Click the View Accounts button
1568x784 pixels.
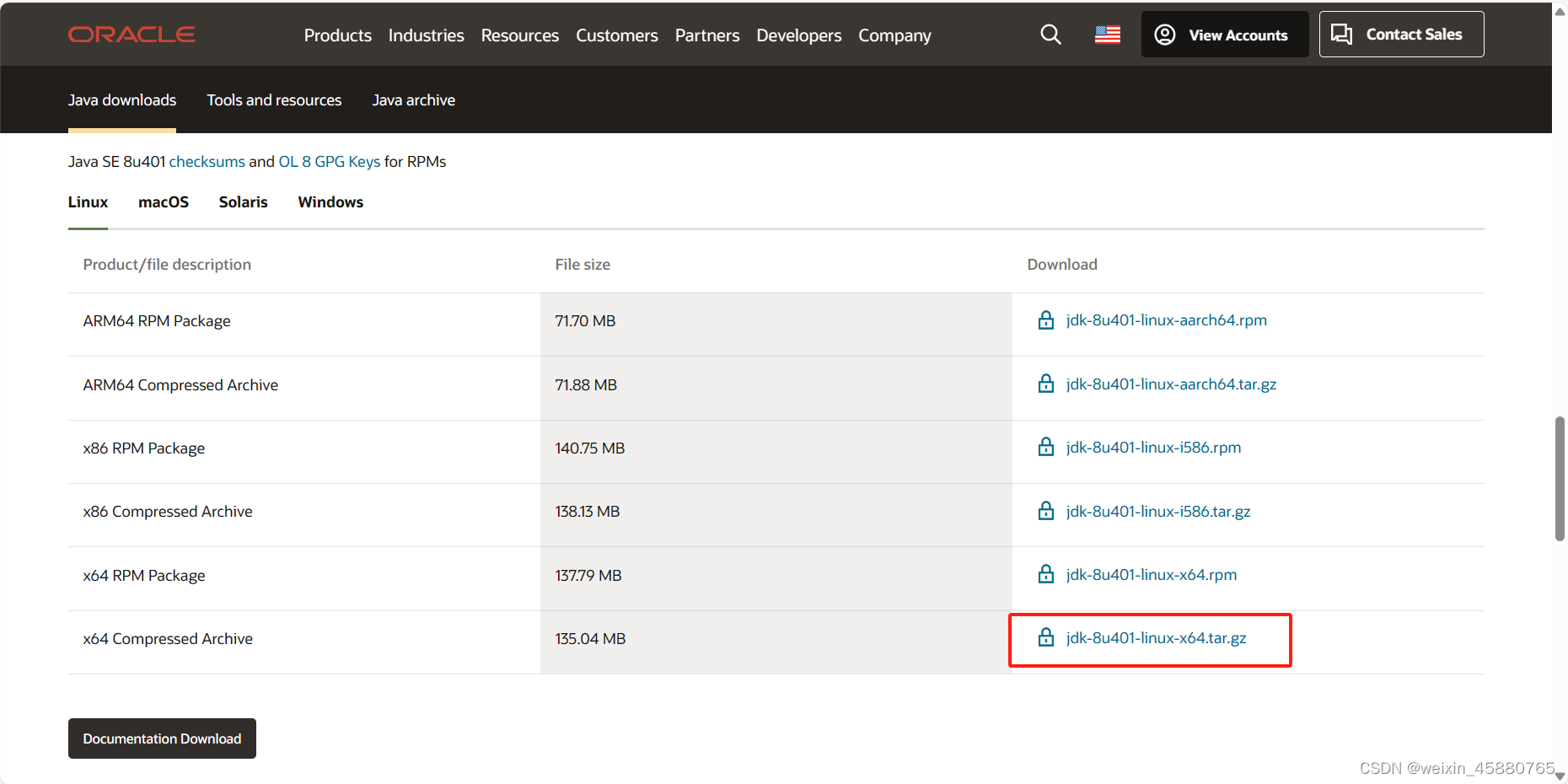coord(1225,35)
